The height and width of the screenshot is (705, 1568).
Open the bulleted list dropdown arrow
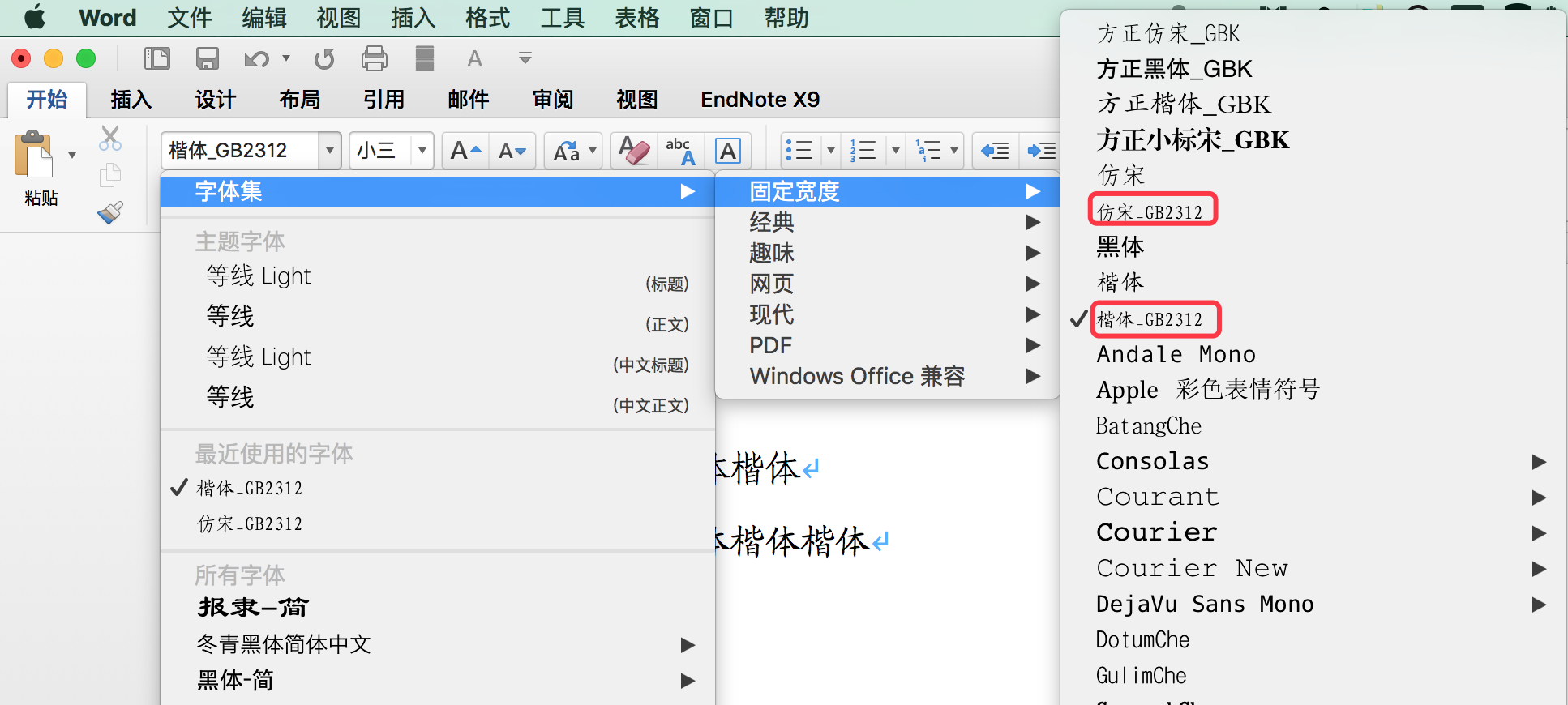(830, 151)
